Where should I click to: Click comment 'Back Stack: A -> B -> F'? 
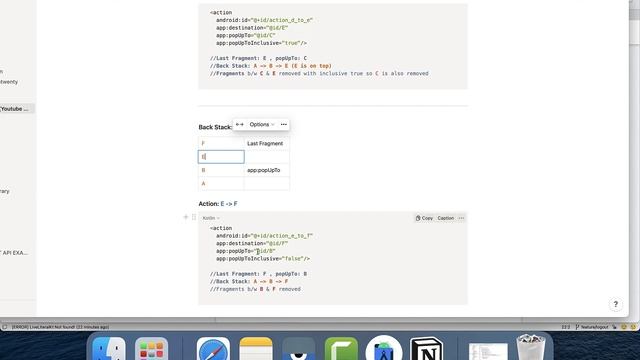coord(249,282)
